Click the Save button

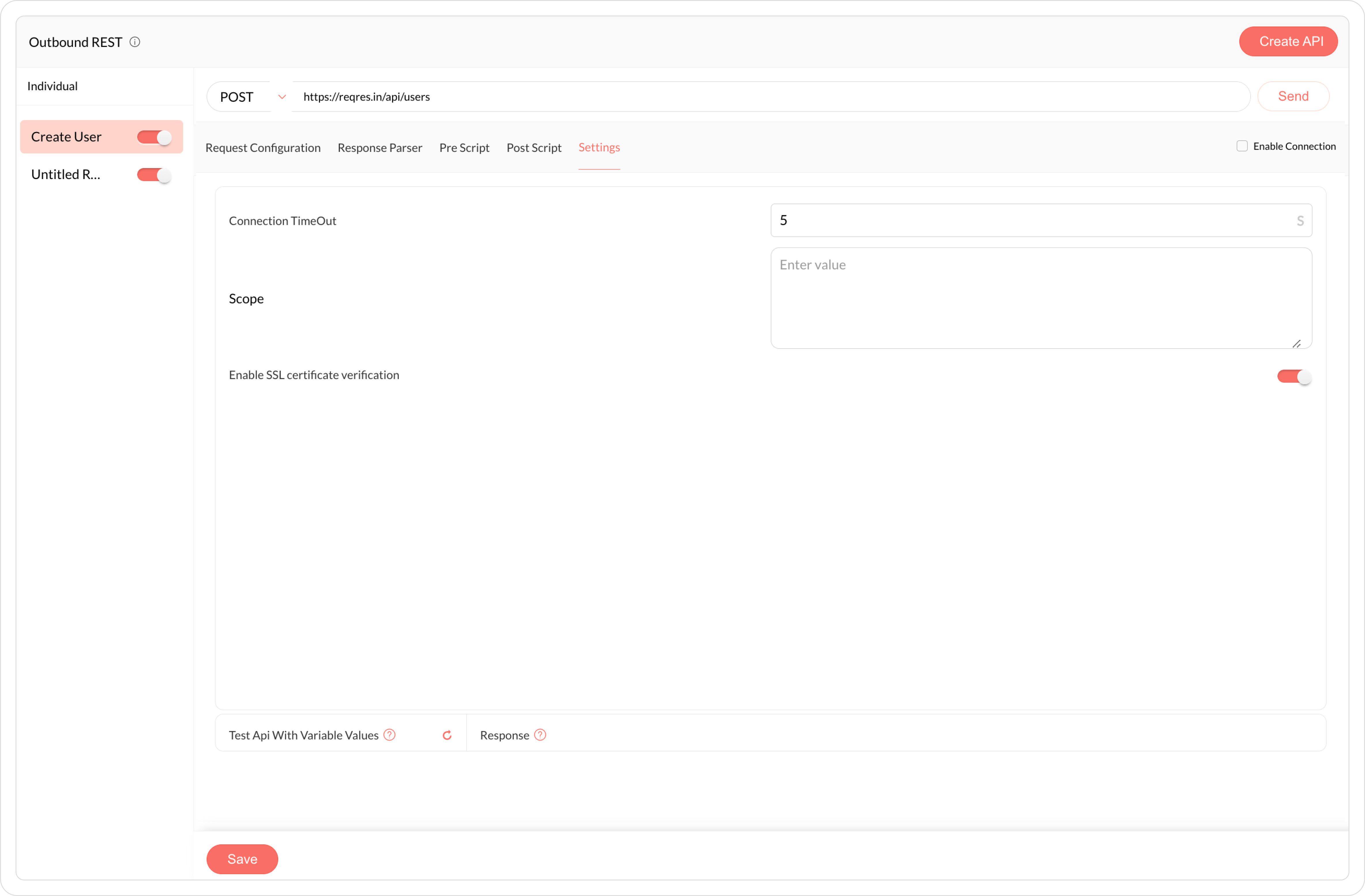[242, 859]
